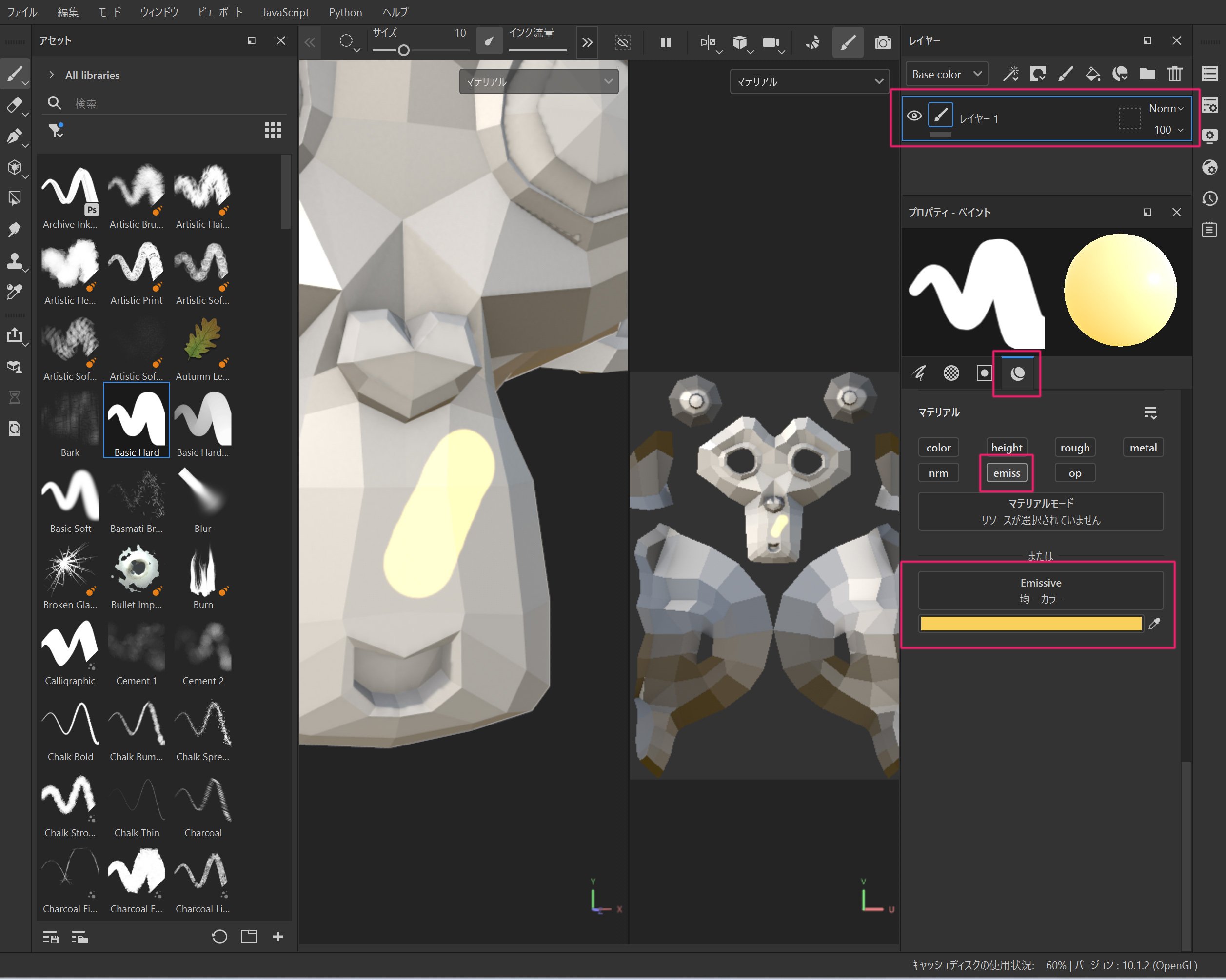The width and height of the screenshot is (1226, 980).
Task: Open the ウィンドウ menu
Action: 159,12
